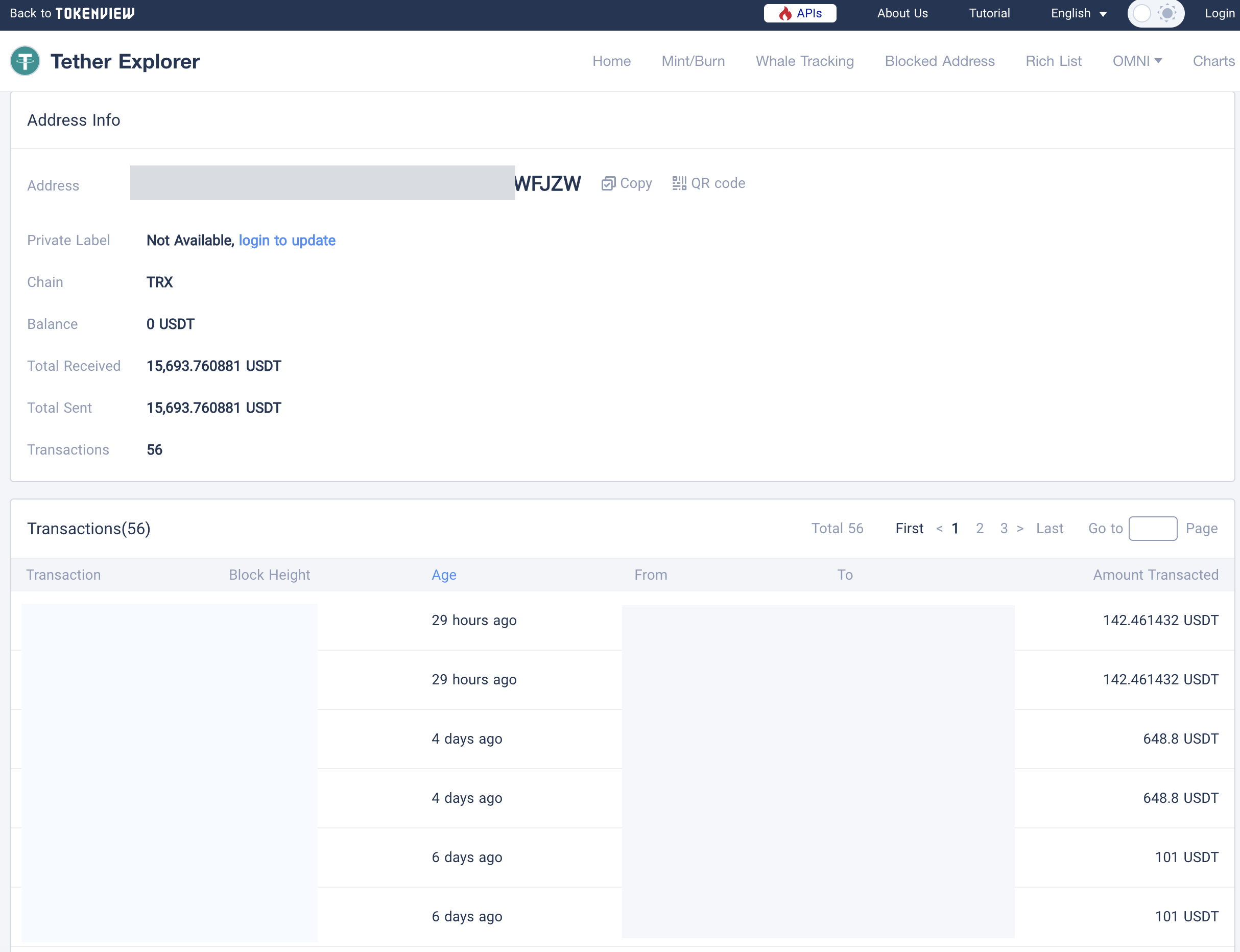Go to previous page arrow
The width and height of the screenshot is (1240, 952).
[x=939, y=528]
